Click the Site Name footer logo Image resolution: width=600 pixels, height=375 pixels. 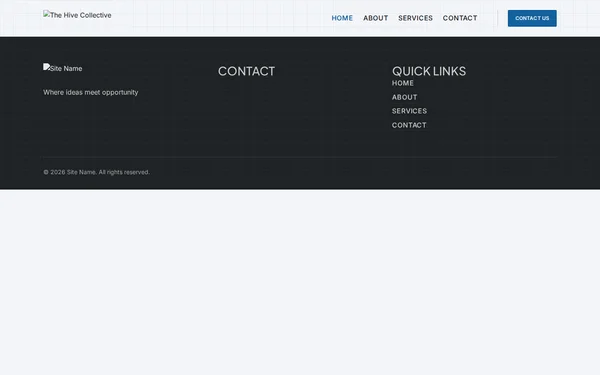(x=63, y=68)
